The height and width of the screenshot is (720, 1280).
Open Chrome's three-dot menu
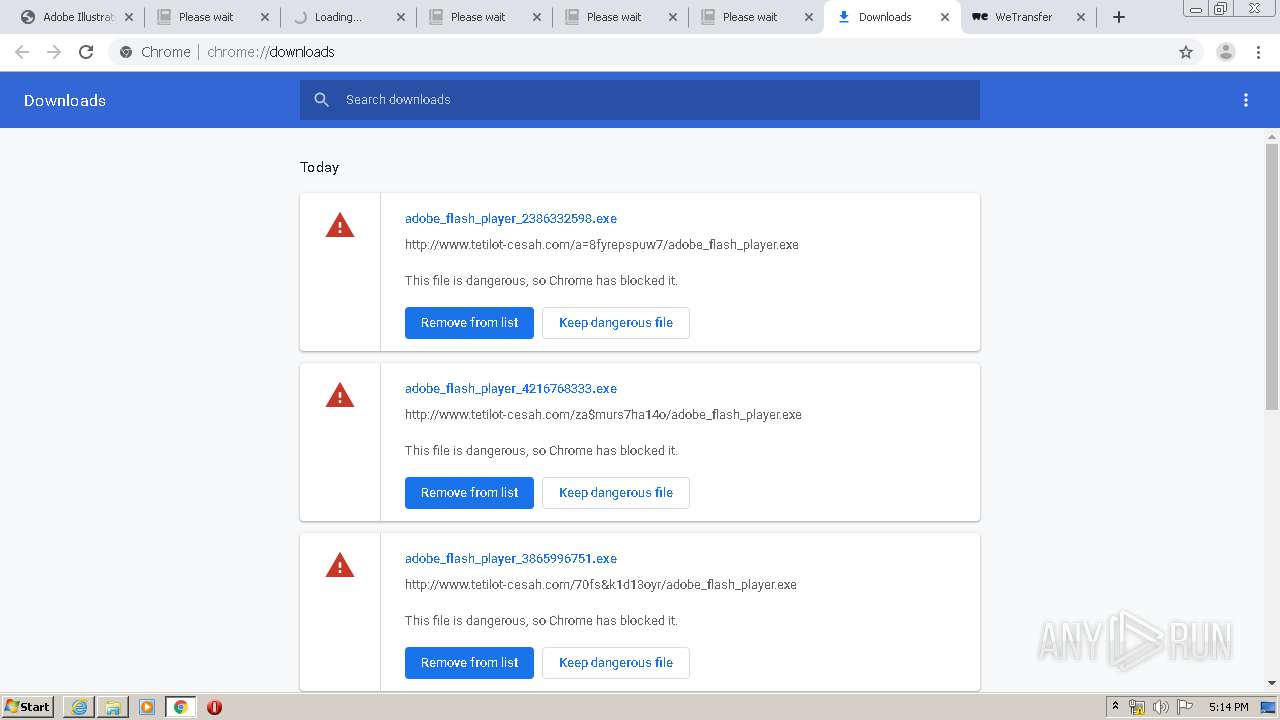[x=1258, y=52]
